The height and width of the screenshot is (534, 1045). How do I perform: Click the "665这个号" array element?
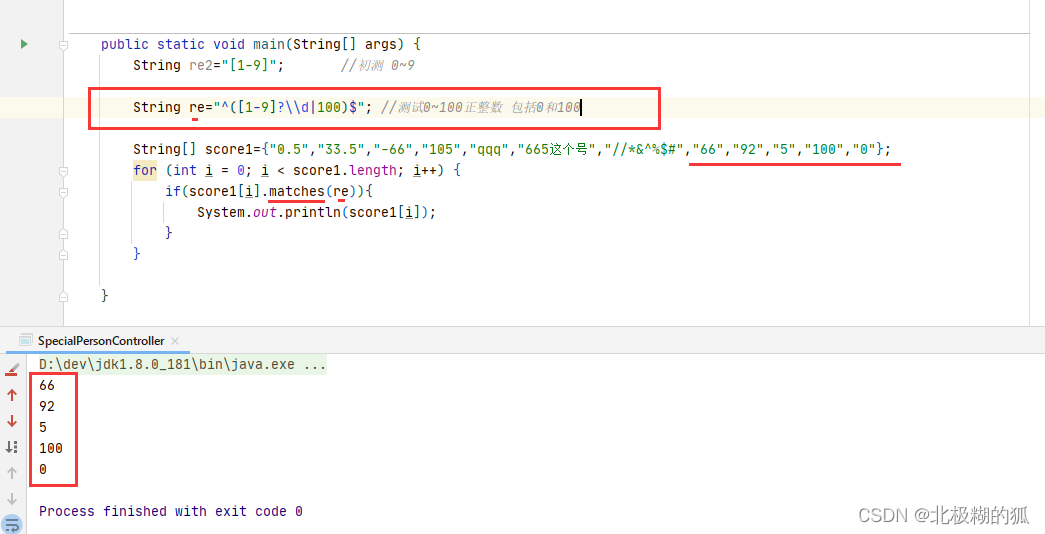556,149
